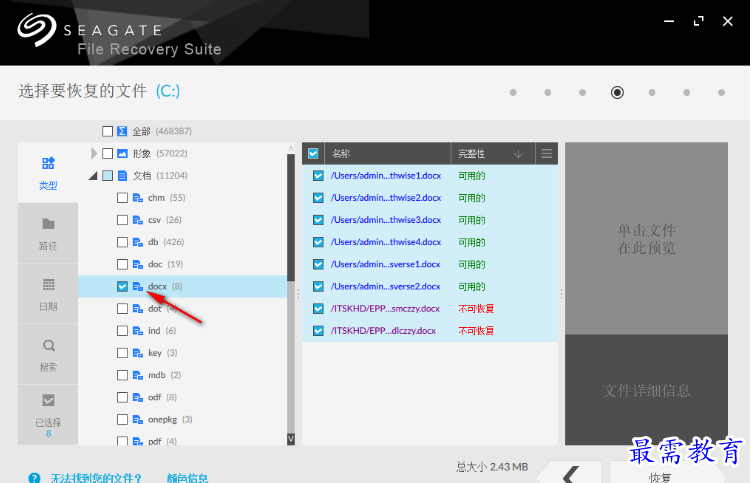
Task: Open the 颜色信息 link
Action: tap(187, 478)
